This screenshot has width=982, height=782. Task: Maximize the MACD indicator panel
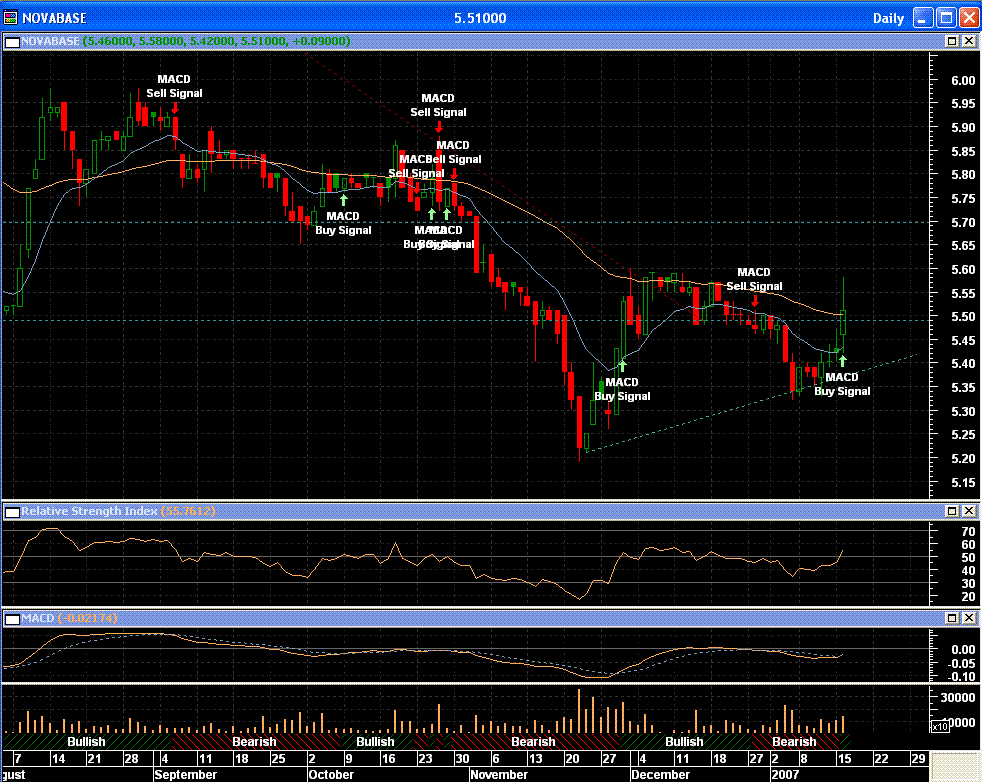(x=952, y=618)
